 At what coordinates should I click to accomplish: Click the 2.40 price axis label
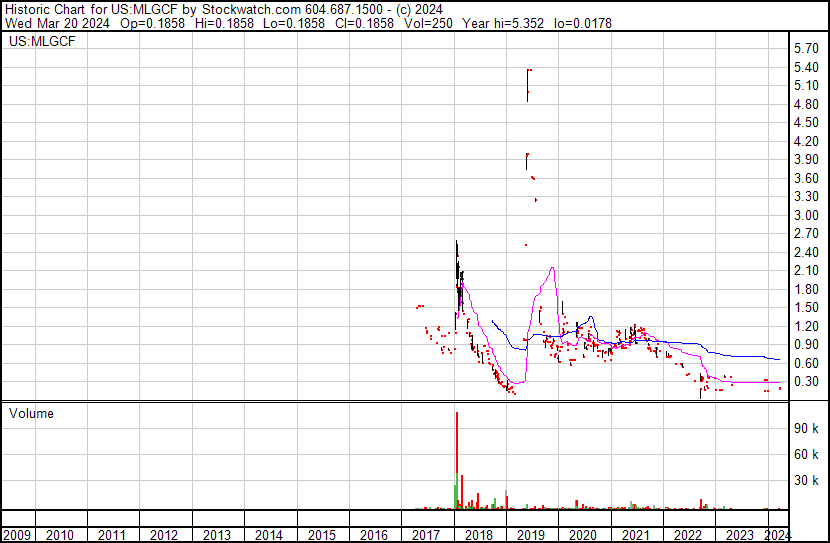(807, 252)
